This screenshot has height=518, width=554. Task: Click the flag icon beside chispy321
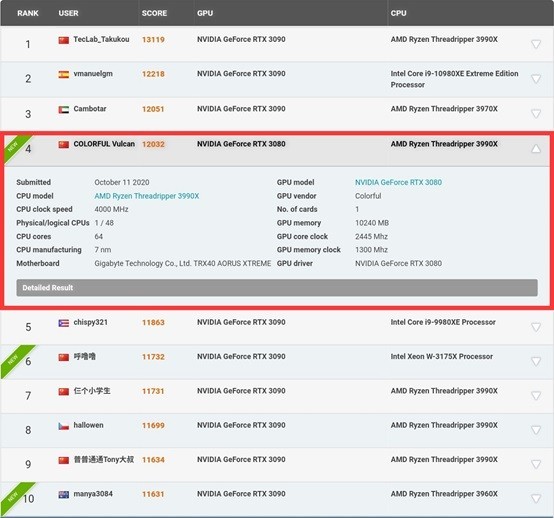[64, 323]
